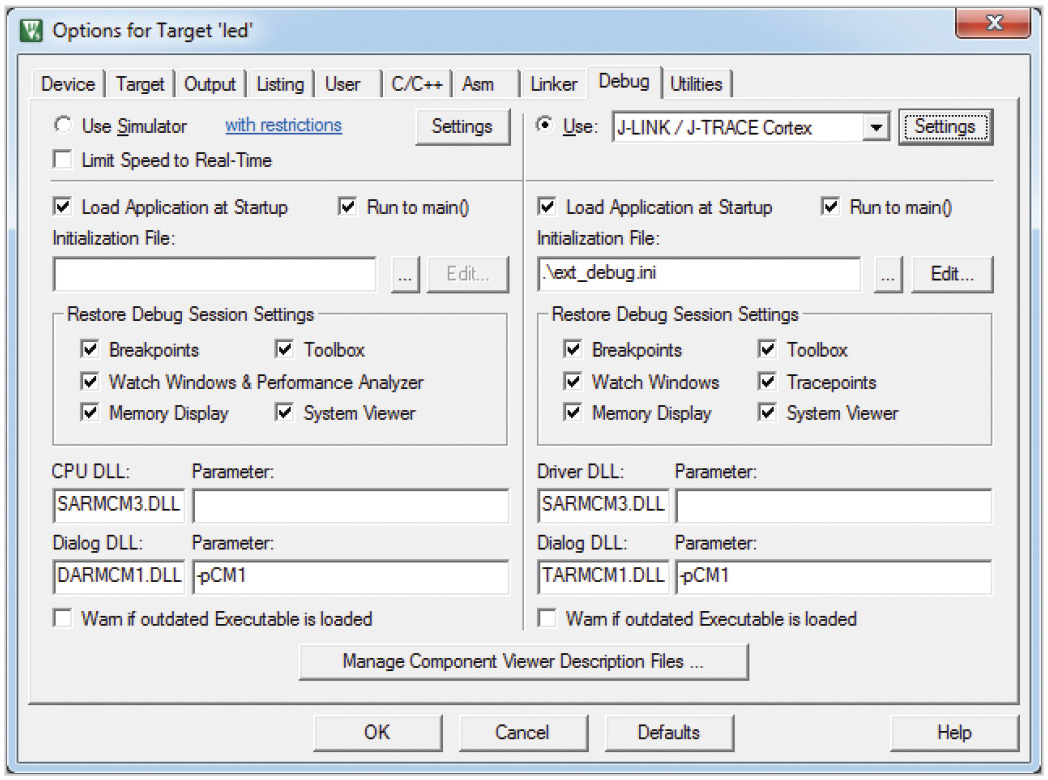
Task: Click browse button for simulator initialization file
Action: point(404,274)
